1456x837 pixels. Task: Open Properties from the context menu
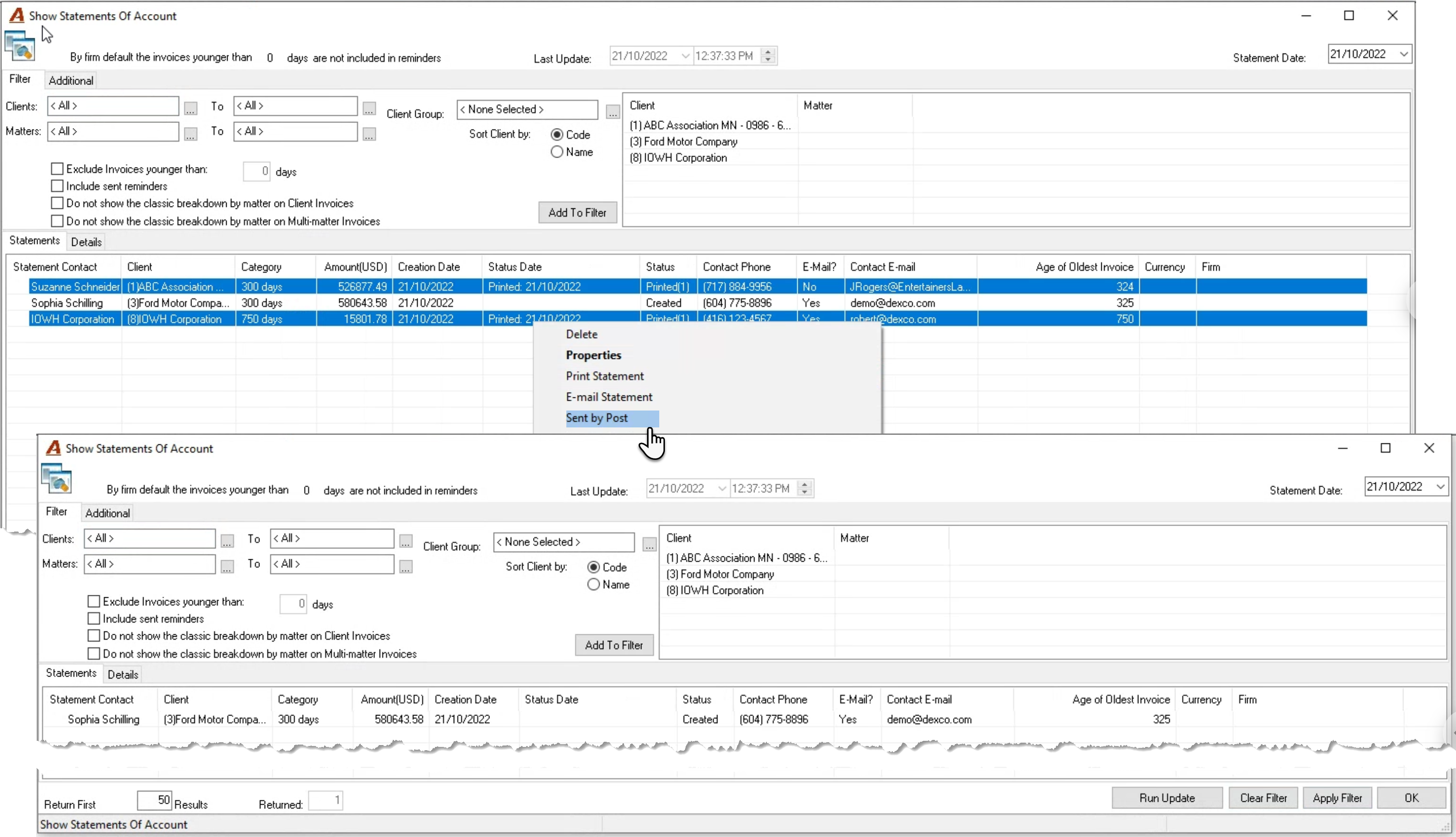593,355
